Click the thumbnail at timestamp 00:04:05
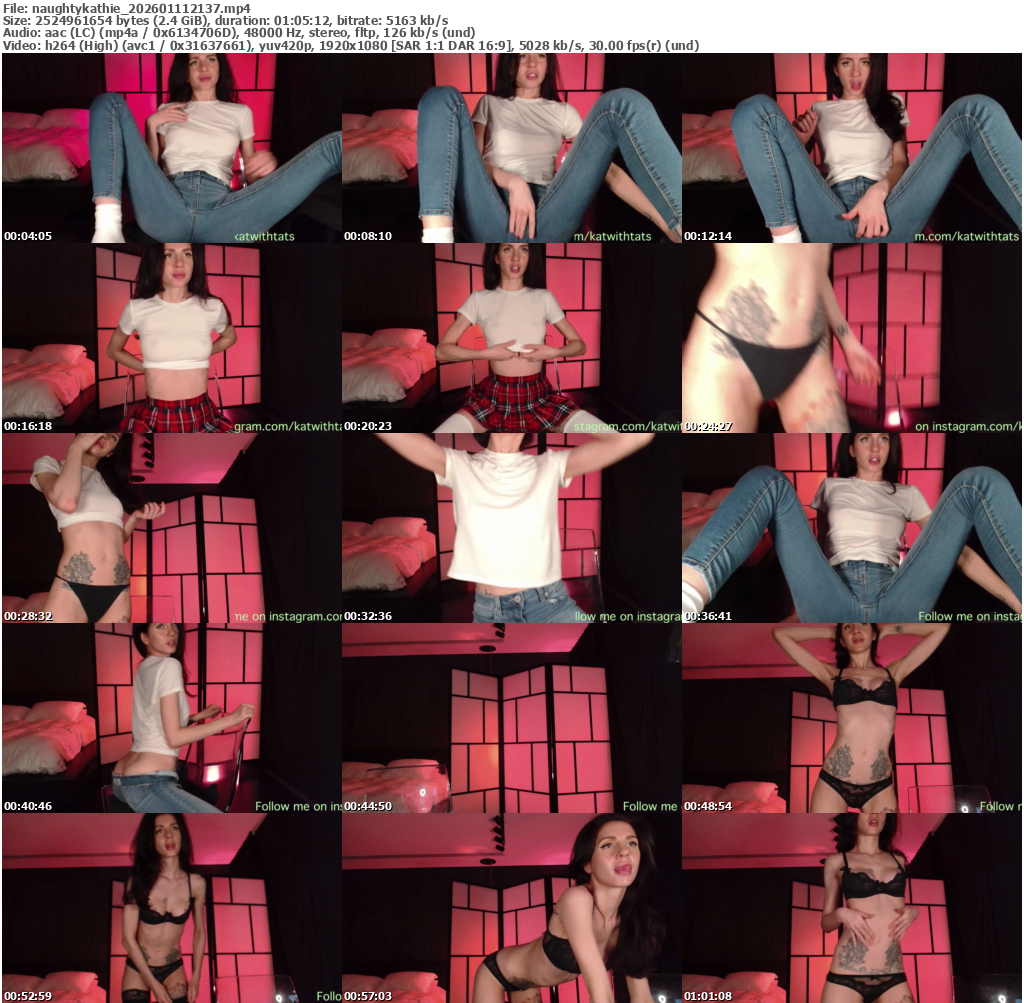Viewport: 1024px width, 1003px height. [171, 148]
